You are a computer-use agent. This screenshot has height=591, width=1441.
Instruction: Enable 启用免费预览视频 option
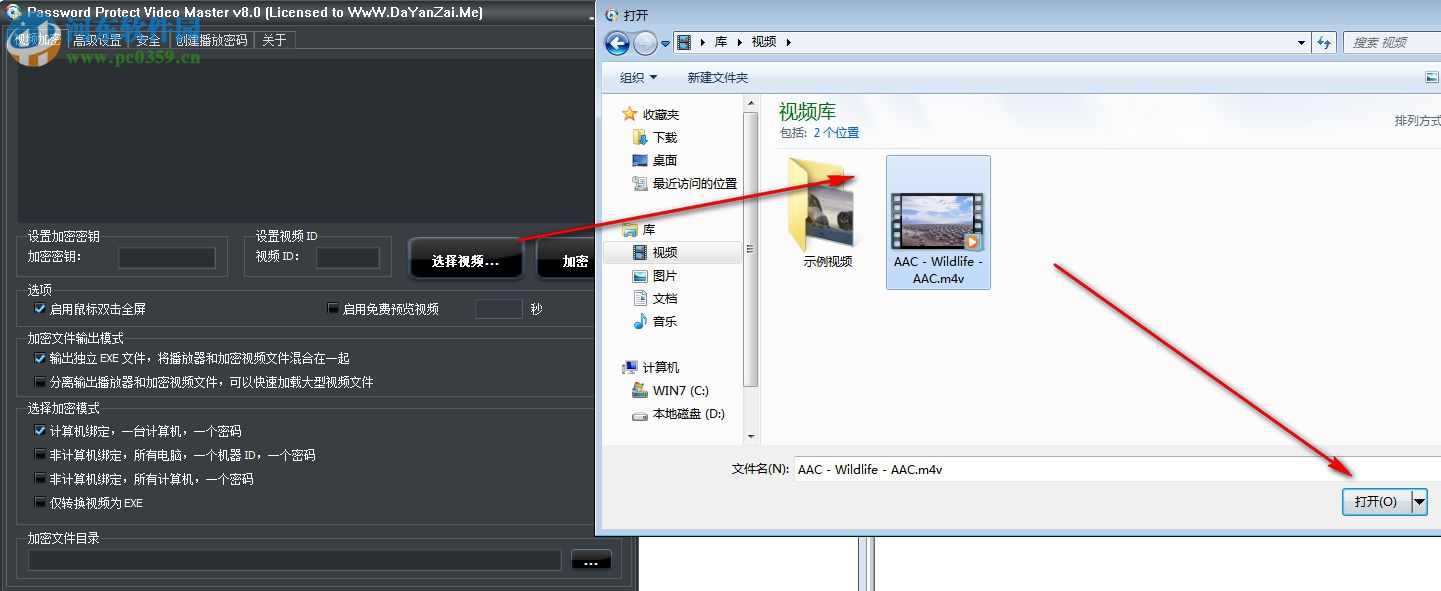[331, 308]
